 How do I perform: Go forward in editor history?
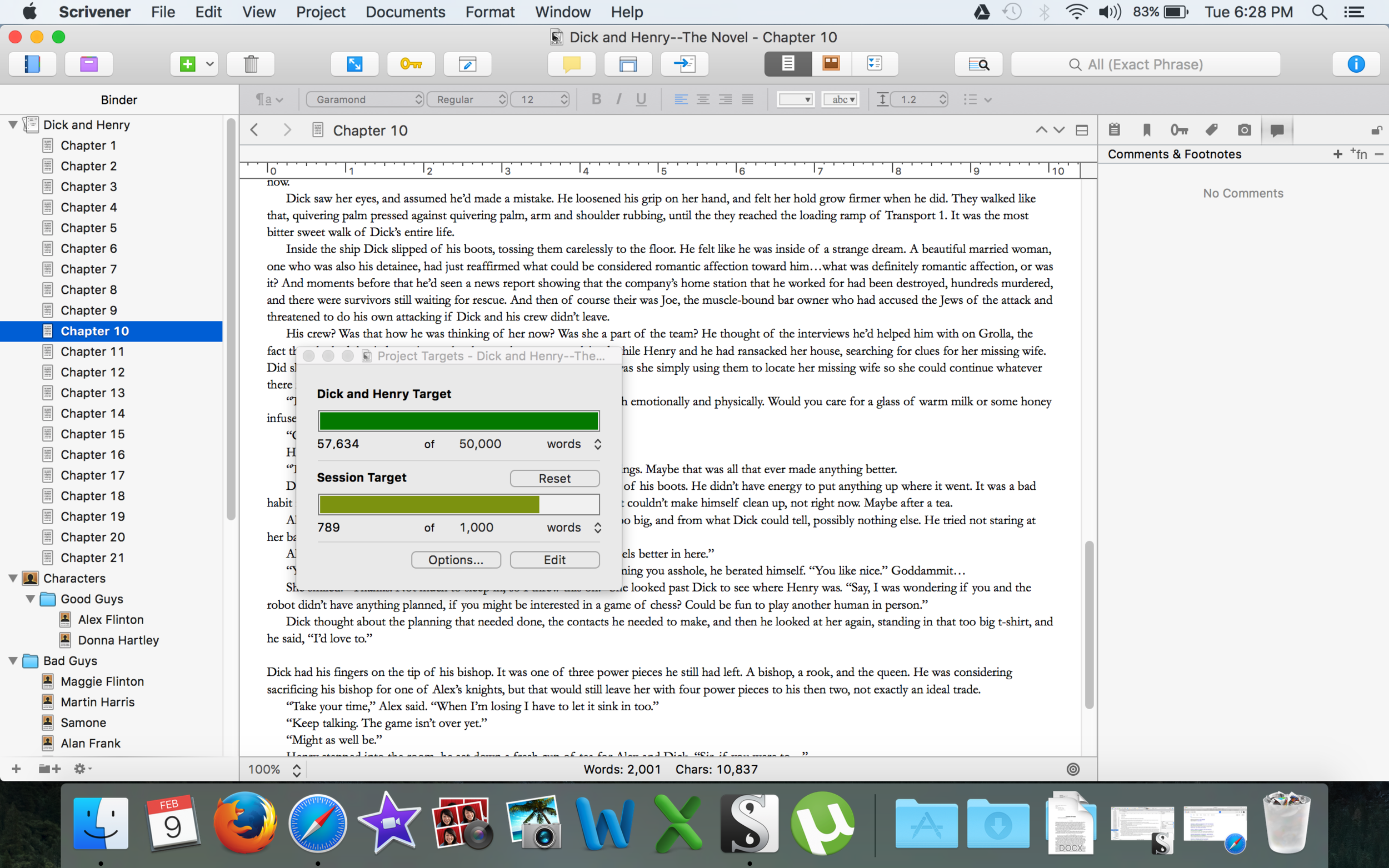pyautogui.click(x=287, y=131)
